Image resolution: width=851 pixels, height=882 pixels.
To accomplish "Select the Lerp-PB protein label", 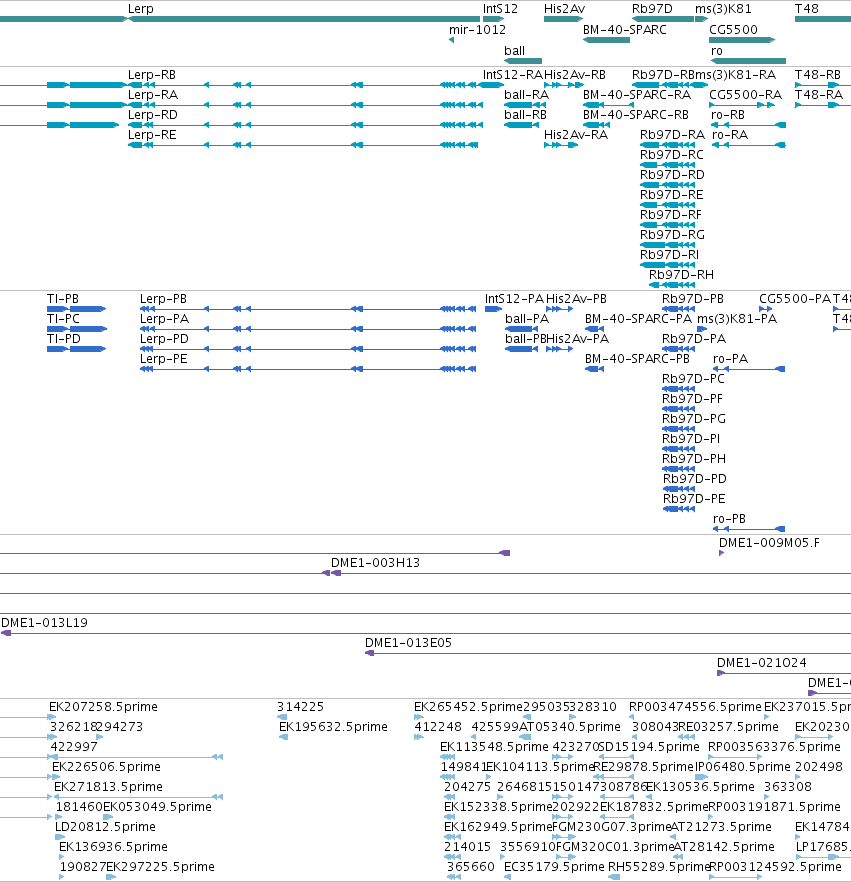I will click(x=163, y=299).
